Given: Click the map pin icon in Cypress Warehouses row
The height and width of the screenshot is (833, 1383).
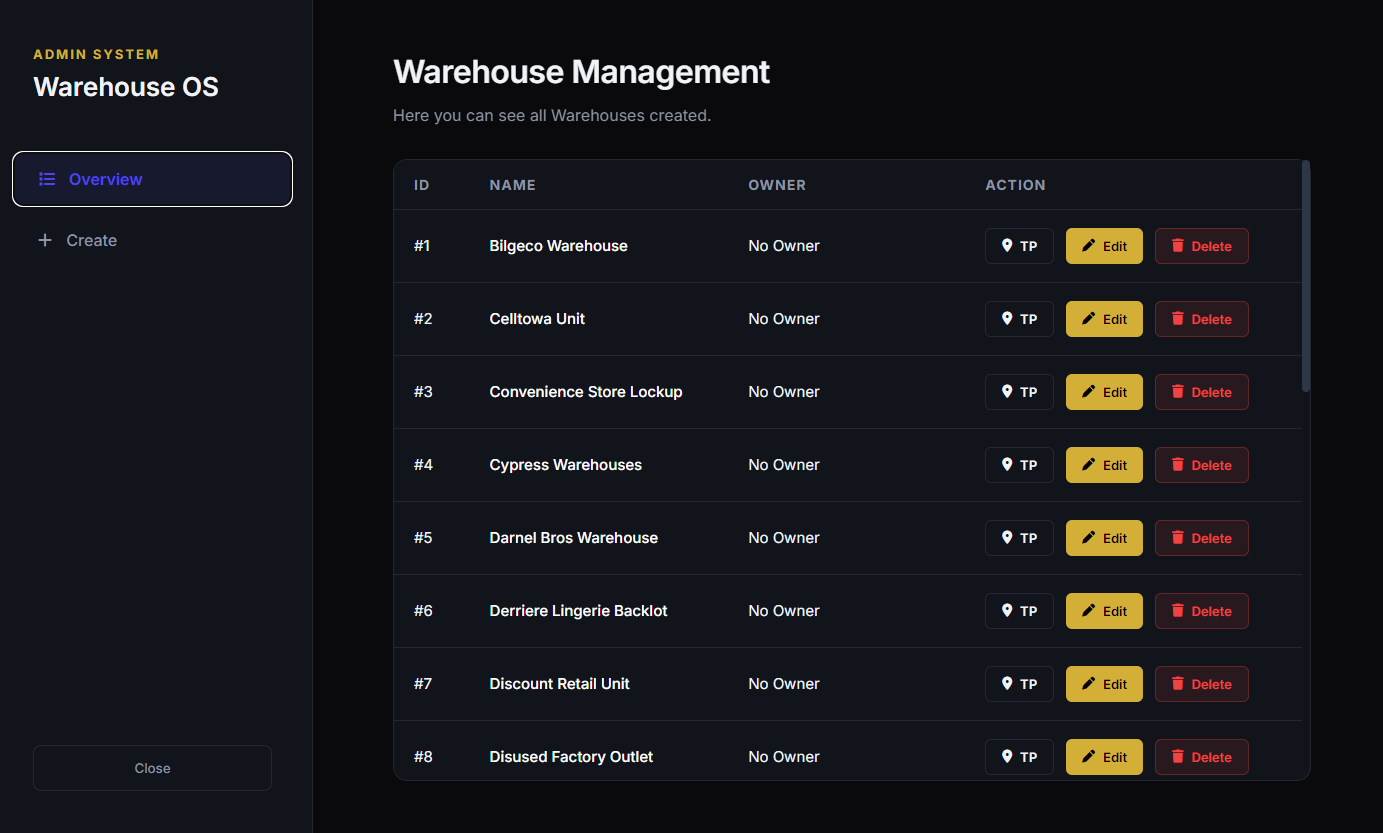Looking at the screenshot, I should click(1007, 465).
